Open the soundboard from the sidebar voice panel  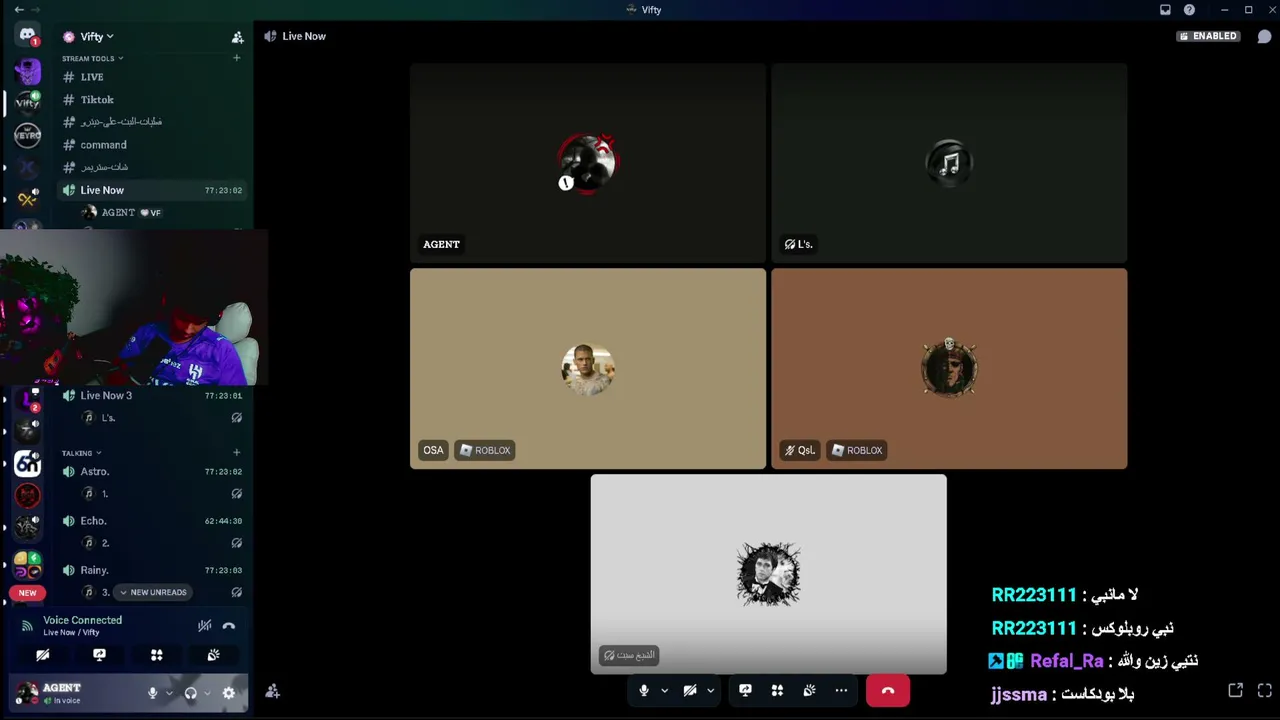[x=213, y=655]
